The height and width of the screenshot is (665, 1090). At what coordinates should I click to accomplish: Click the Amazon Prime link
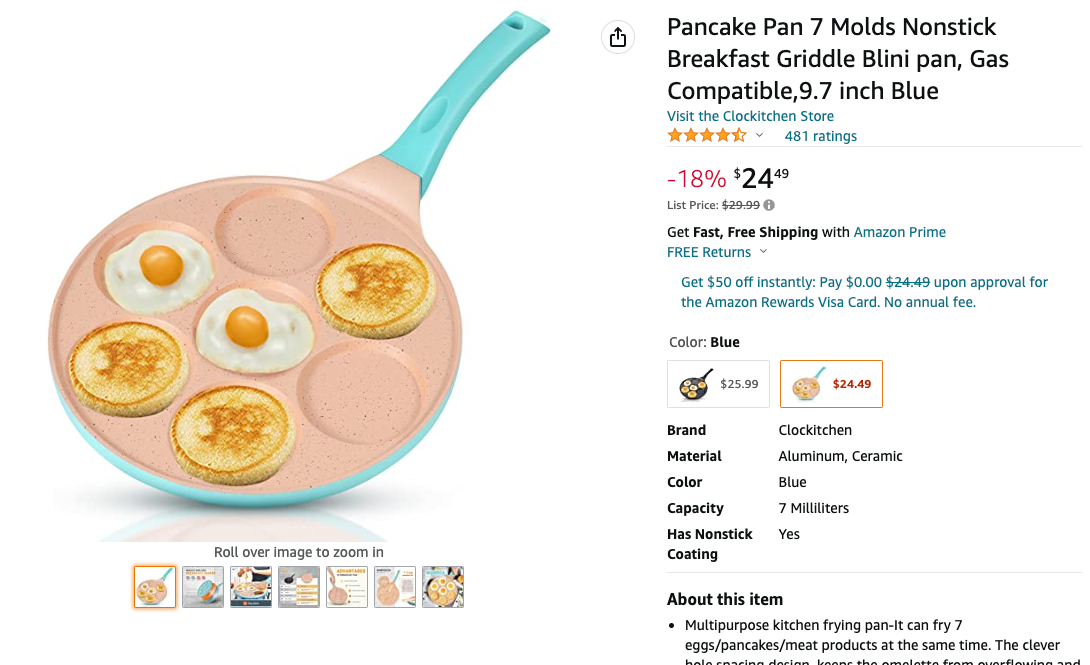(899, 231)
